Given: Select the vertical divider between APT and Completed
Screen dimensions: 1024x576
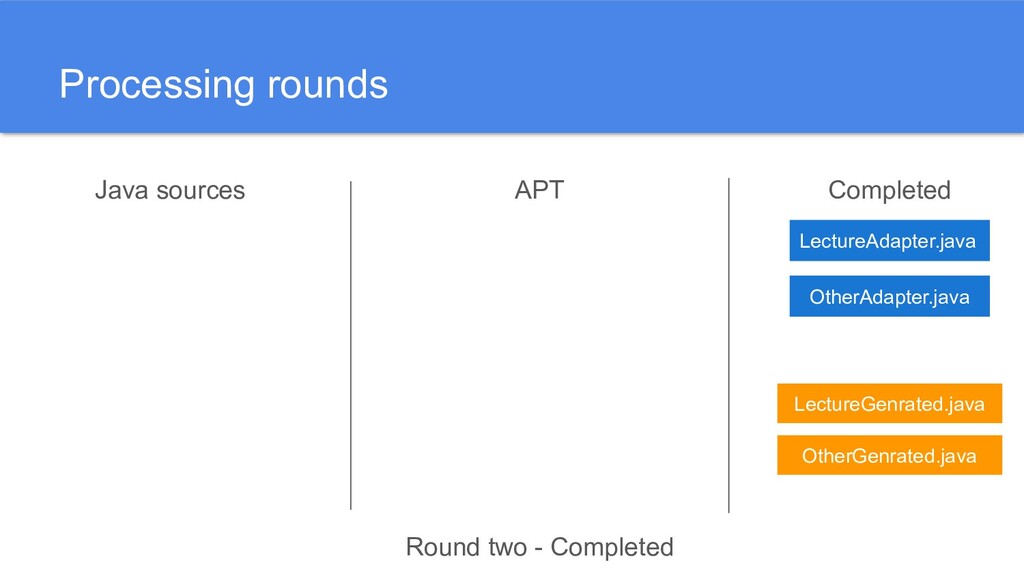Looking at the screenshot, I should coord(729,345).
